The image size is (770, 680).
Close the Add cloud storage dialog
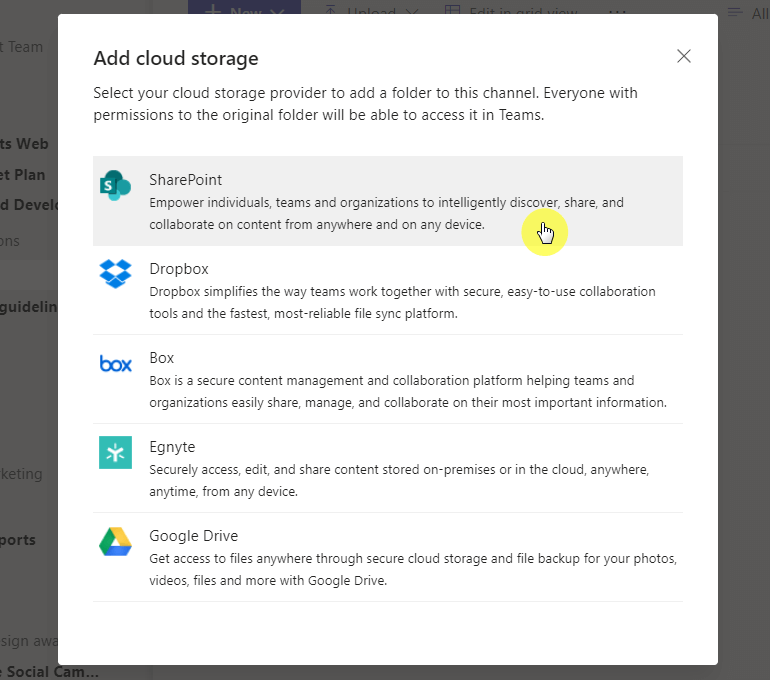pos(684,56)
